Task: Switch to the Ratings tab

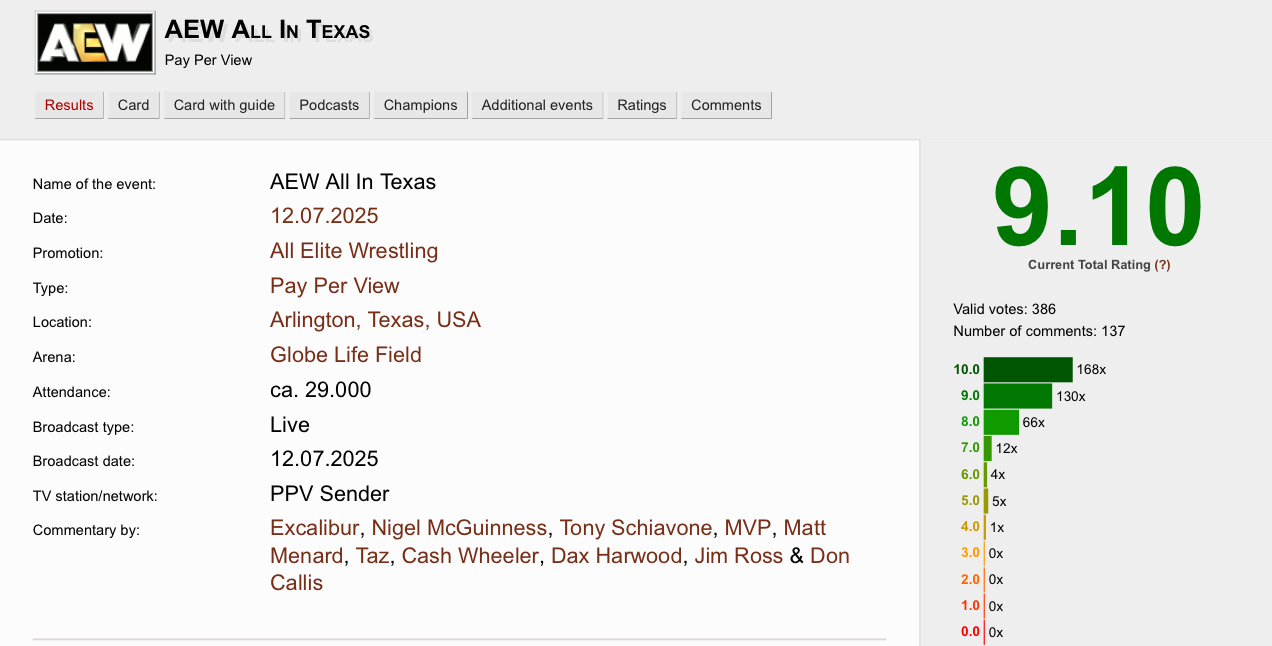Action: click(642, 105)
